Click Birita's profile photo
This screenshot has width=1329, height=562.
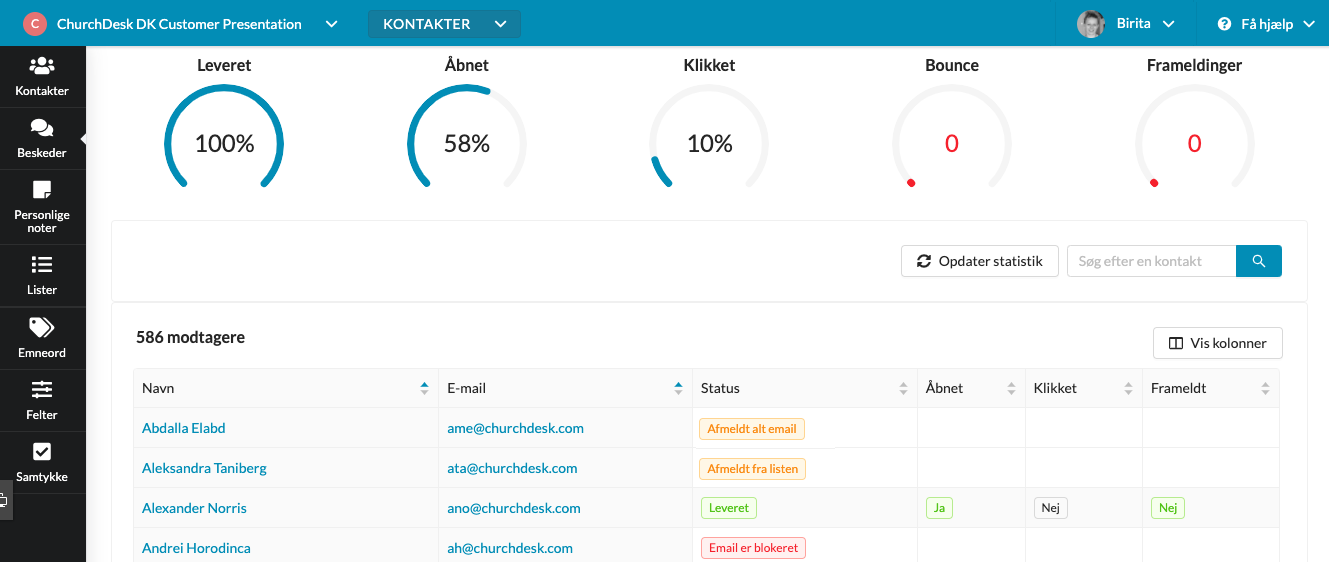[x=1090, y=24]
